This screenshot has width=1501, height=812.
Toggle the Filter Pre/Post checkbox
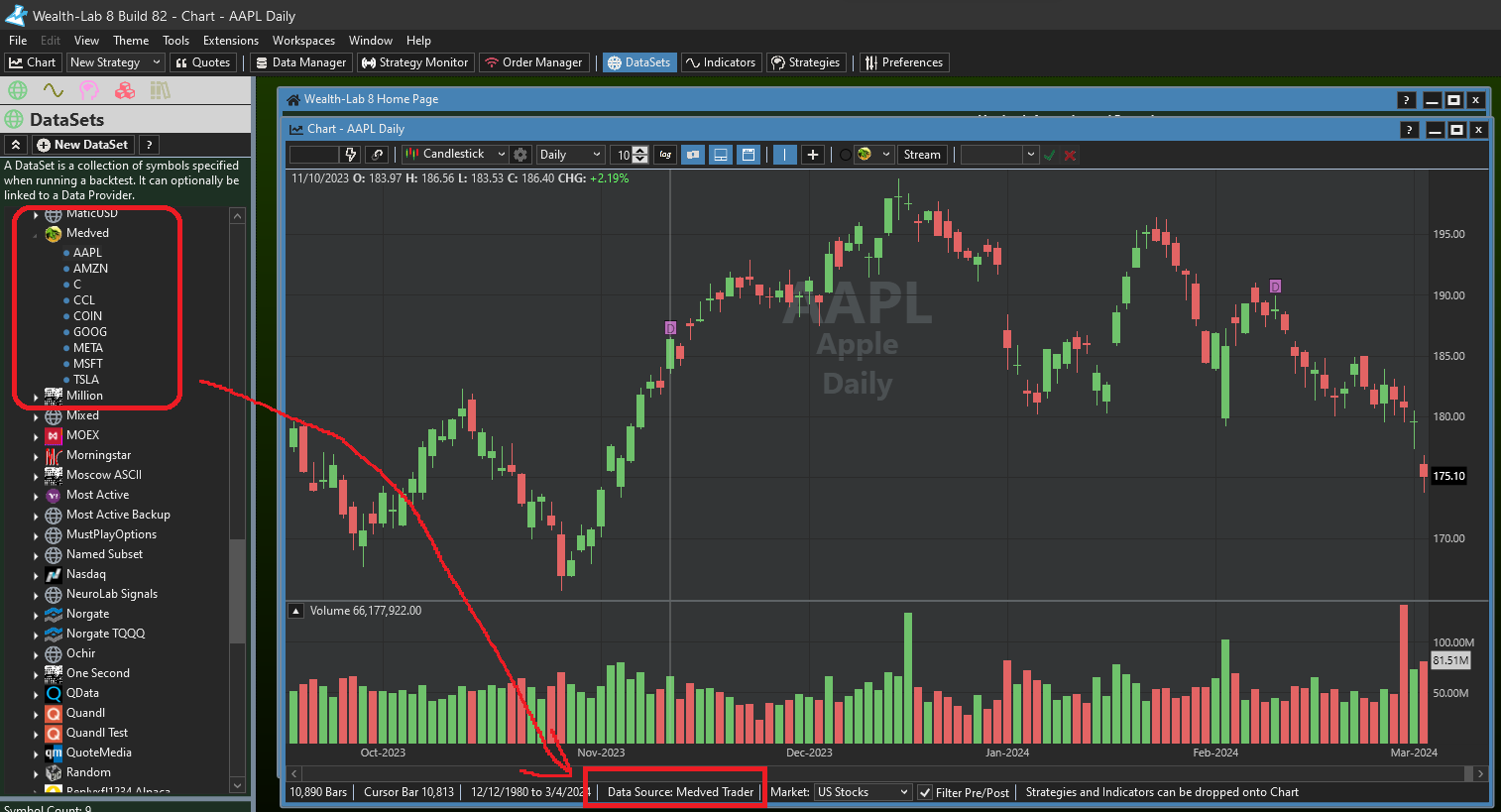925,792
